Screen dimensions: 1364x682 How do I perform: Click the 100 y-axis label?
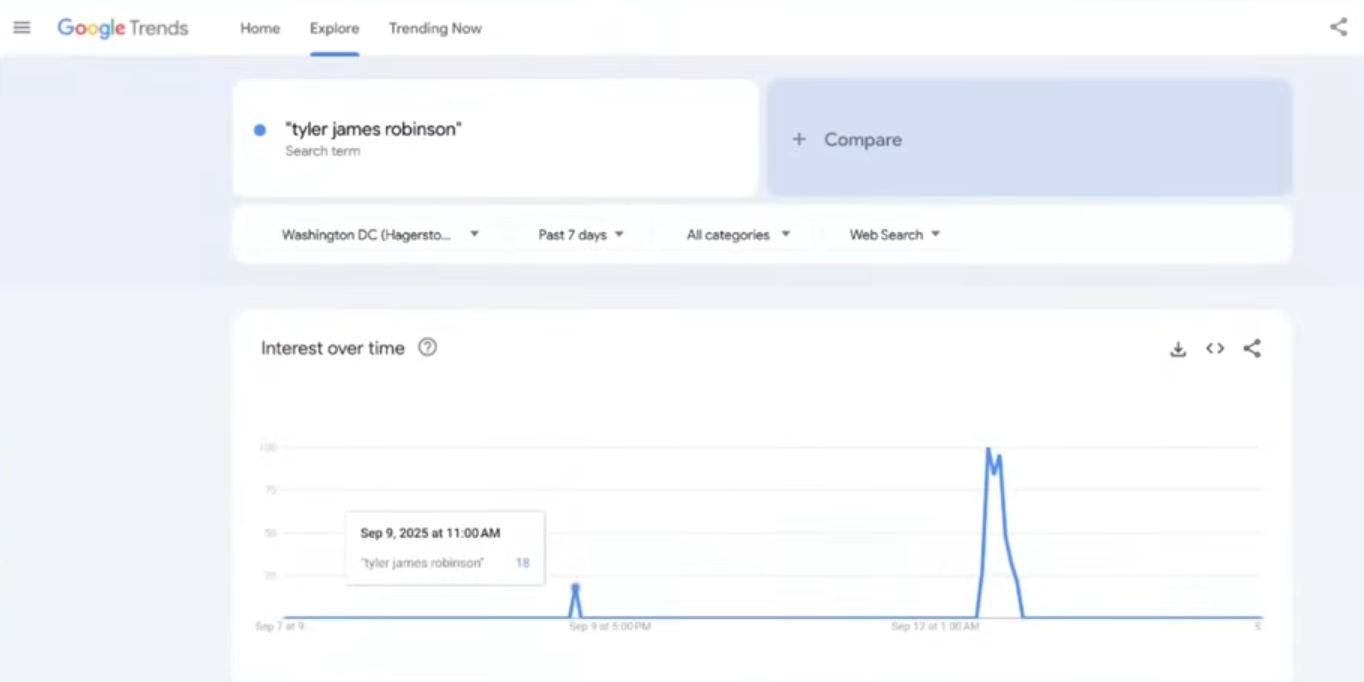click(269, 447)
